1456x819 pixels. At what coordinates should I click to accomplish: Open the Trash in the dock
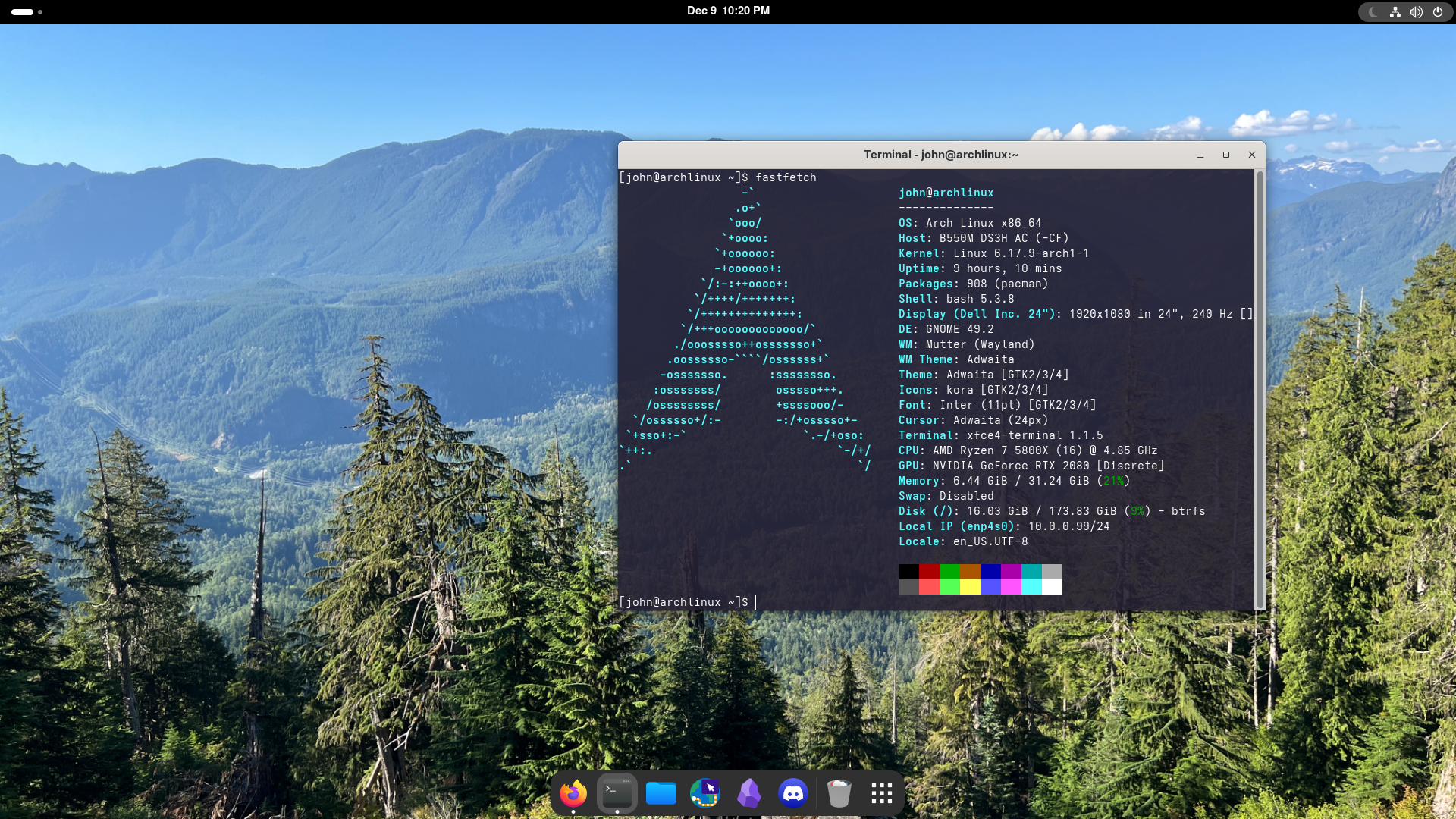coord(839,793)
